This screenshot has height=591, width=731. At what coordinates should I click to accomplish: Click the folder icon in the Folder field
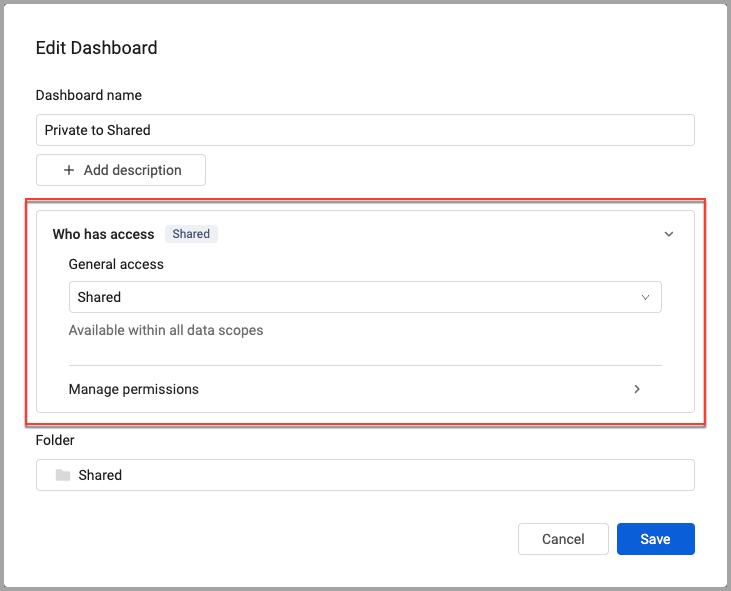(x=63, y=475)
